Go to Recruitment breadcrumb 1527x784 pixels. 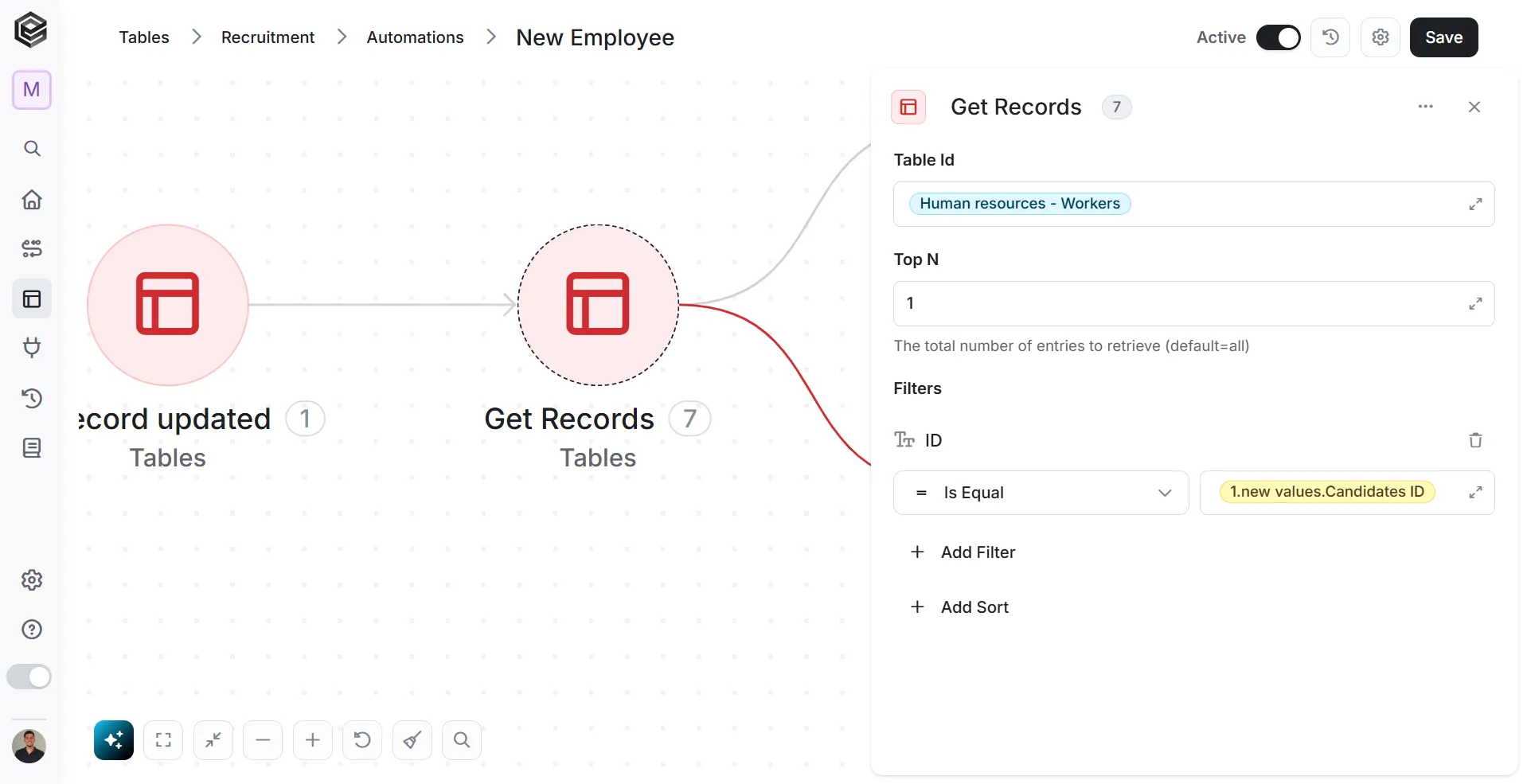268,37
